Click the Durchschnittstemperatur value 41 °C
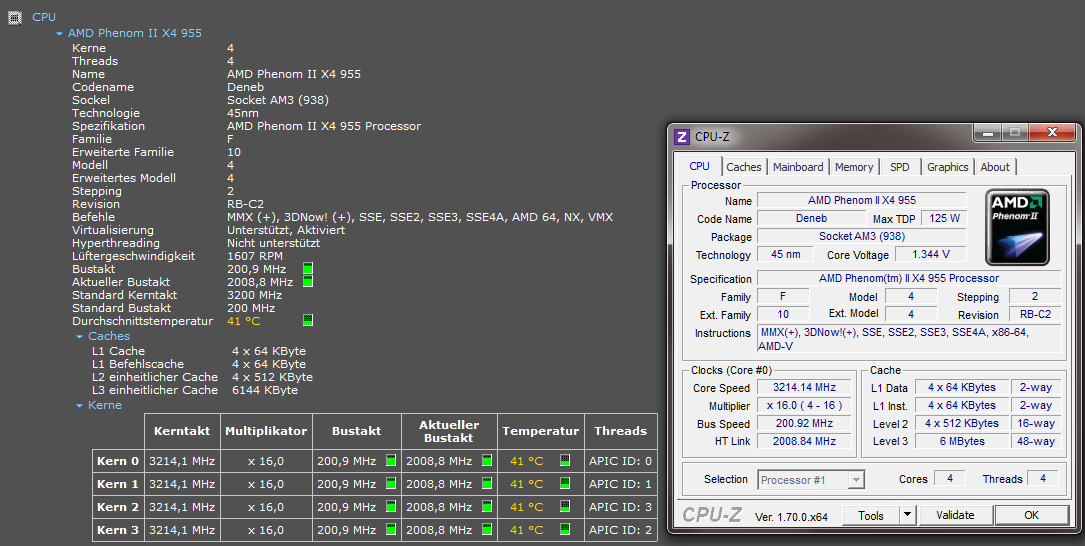1085x546 pixels. click(244, 321)
